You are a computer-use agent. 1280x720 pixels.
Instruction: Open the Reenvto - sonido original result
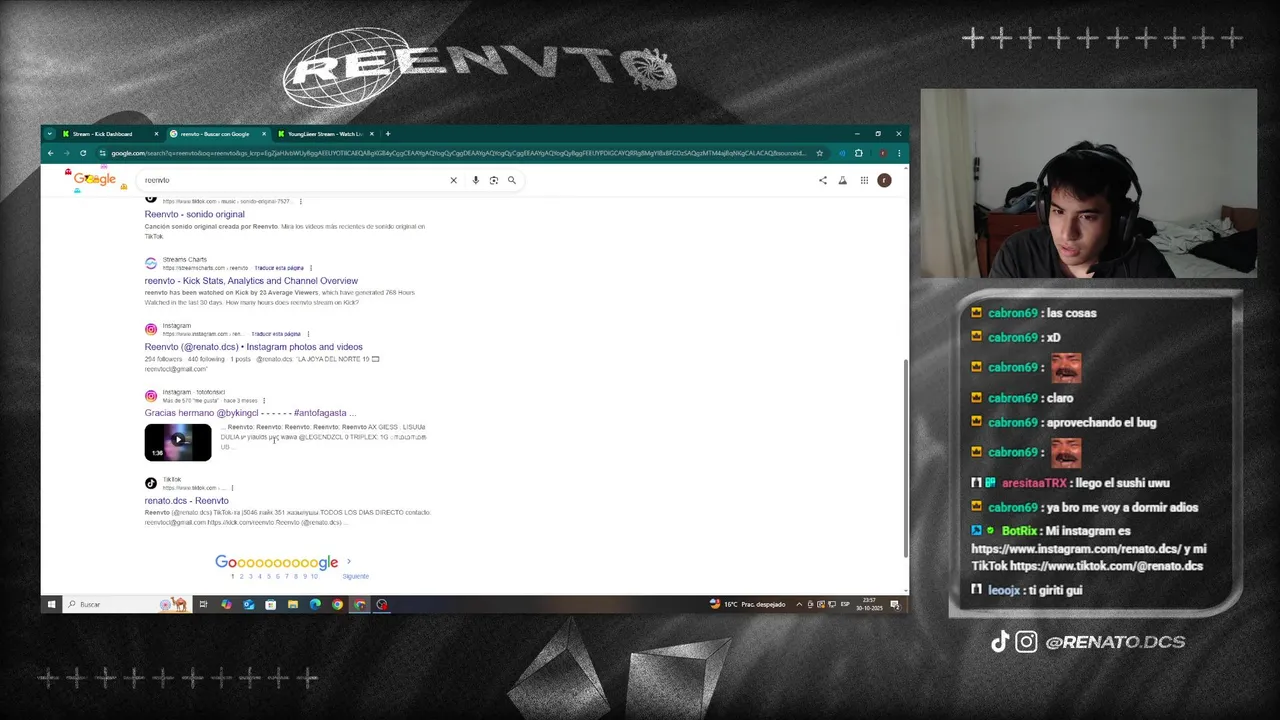(194, 214)
